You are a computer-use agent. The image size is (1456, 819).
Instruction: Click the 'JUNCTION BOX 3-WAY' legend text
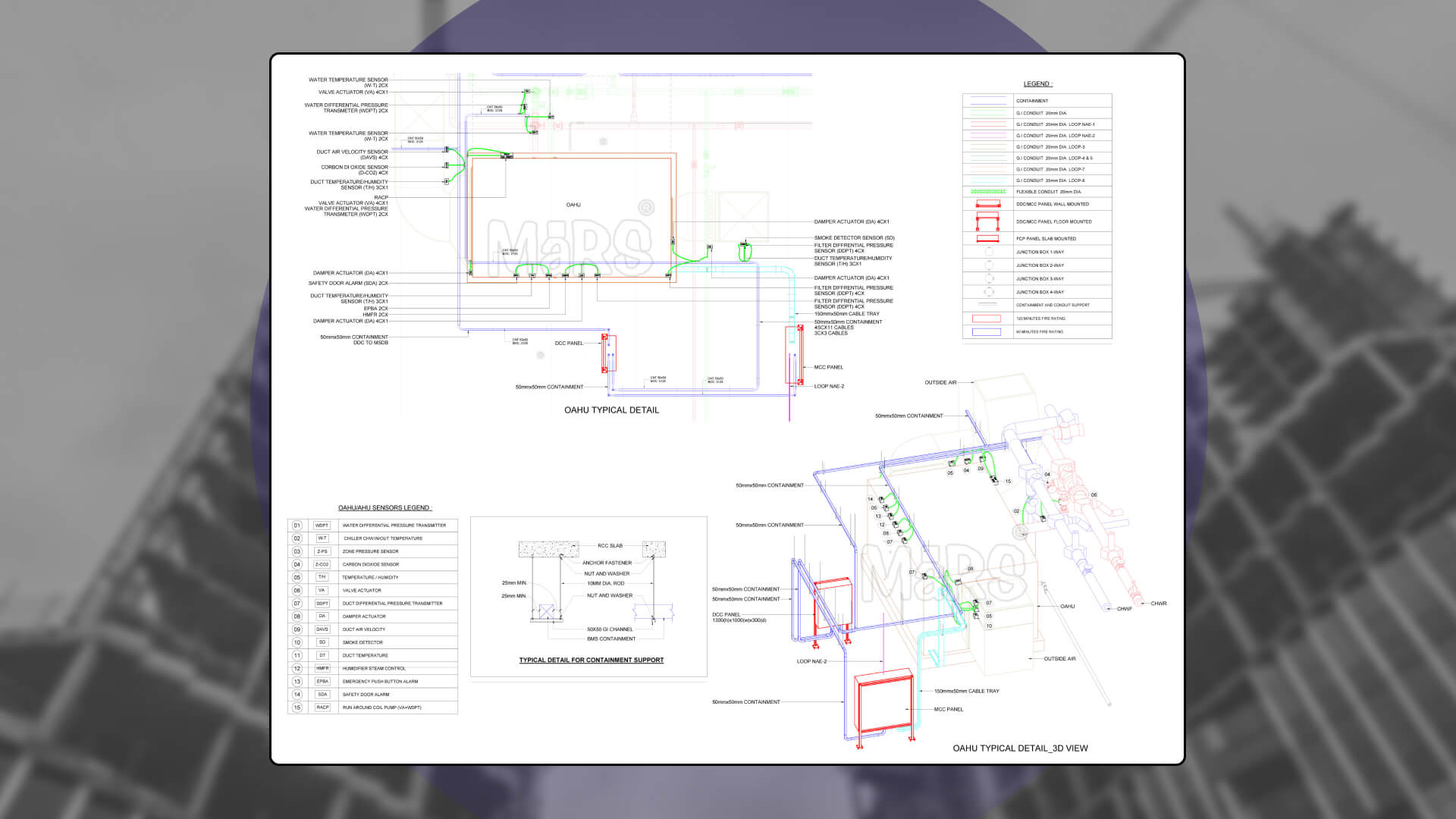[x=1040, y=279]
